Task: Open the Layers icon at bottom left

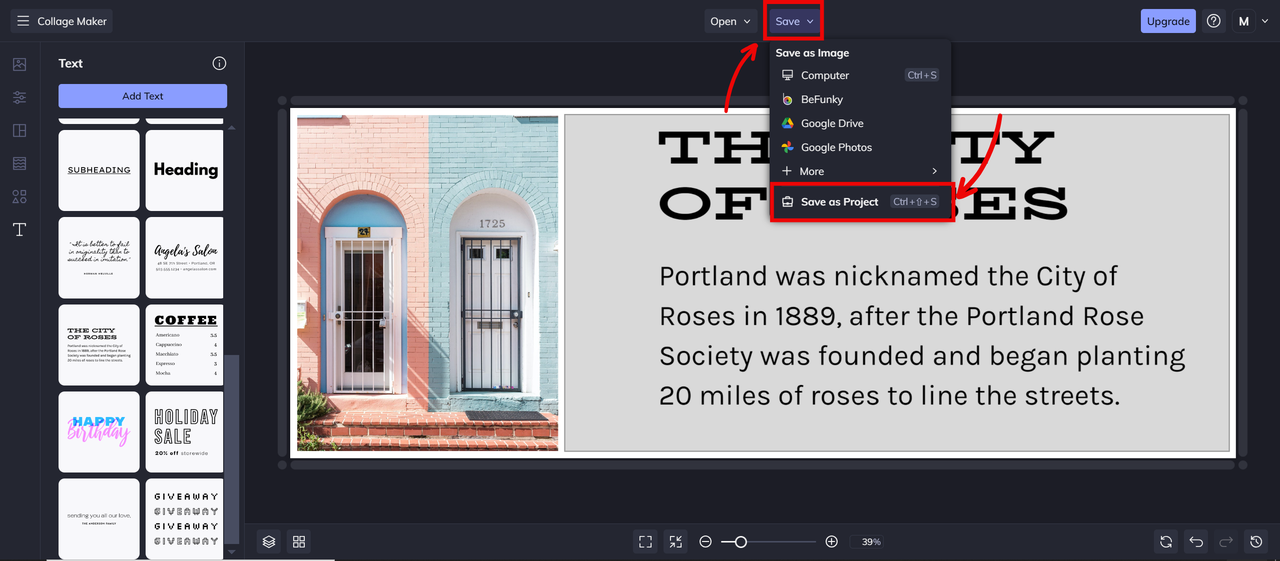Action: click(x=269, y=541)
